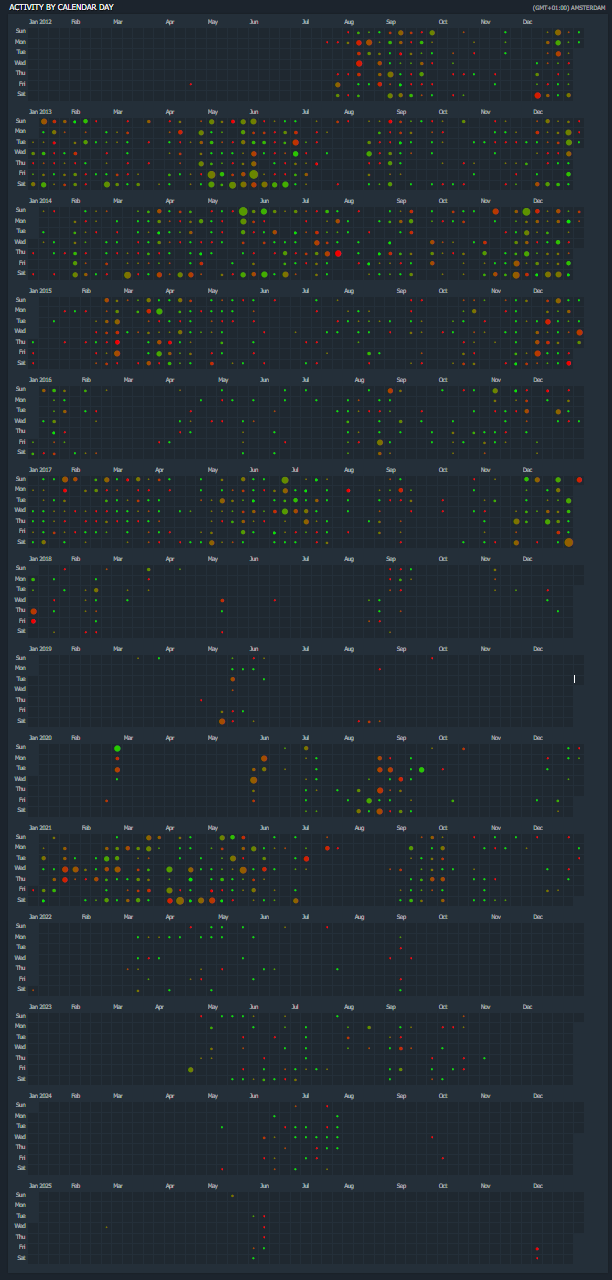612x1280 pixels.
Task: Click the large orange Saturday dot ending December 2017
Action: 569,542
